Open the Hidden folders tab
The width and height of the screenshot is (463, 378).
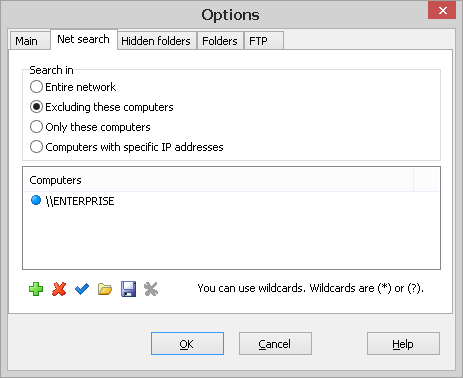point(156,41)
